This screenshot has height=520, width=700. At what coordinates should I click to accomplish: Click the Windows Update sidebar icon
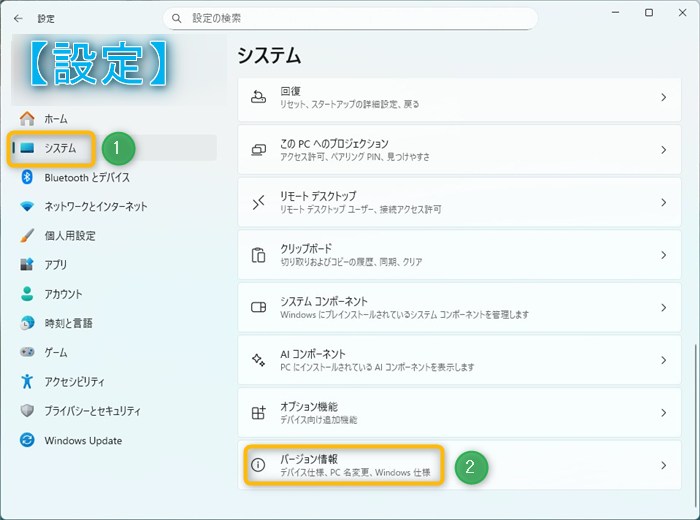click(x=27, y=440)
